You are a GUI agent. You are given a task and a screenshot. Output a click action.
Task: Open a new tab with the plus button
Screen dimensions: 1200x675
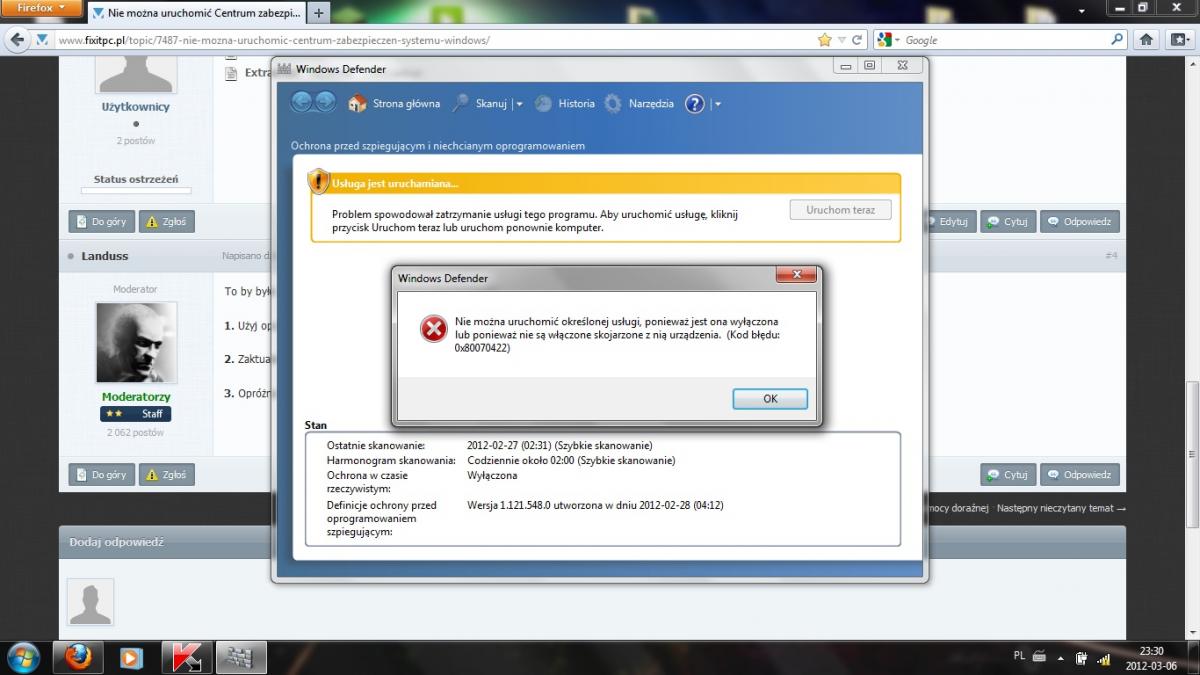click(319, 13)
